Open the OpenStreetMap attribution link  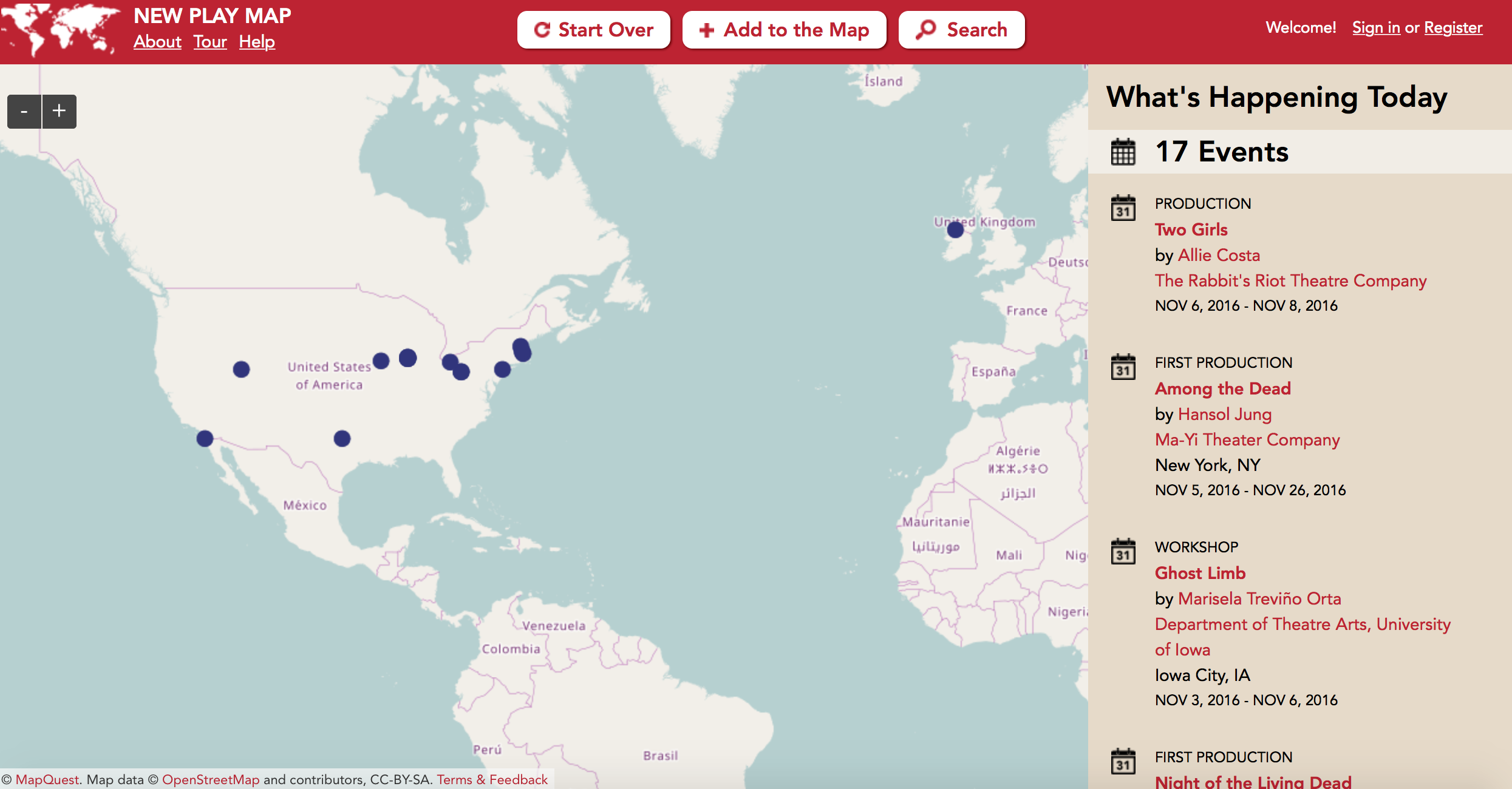[x=210, y=780]
